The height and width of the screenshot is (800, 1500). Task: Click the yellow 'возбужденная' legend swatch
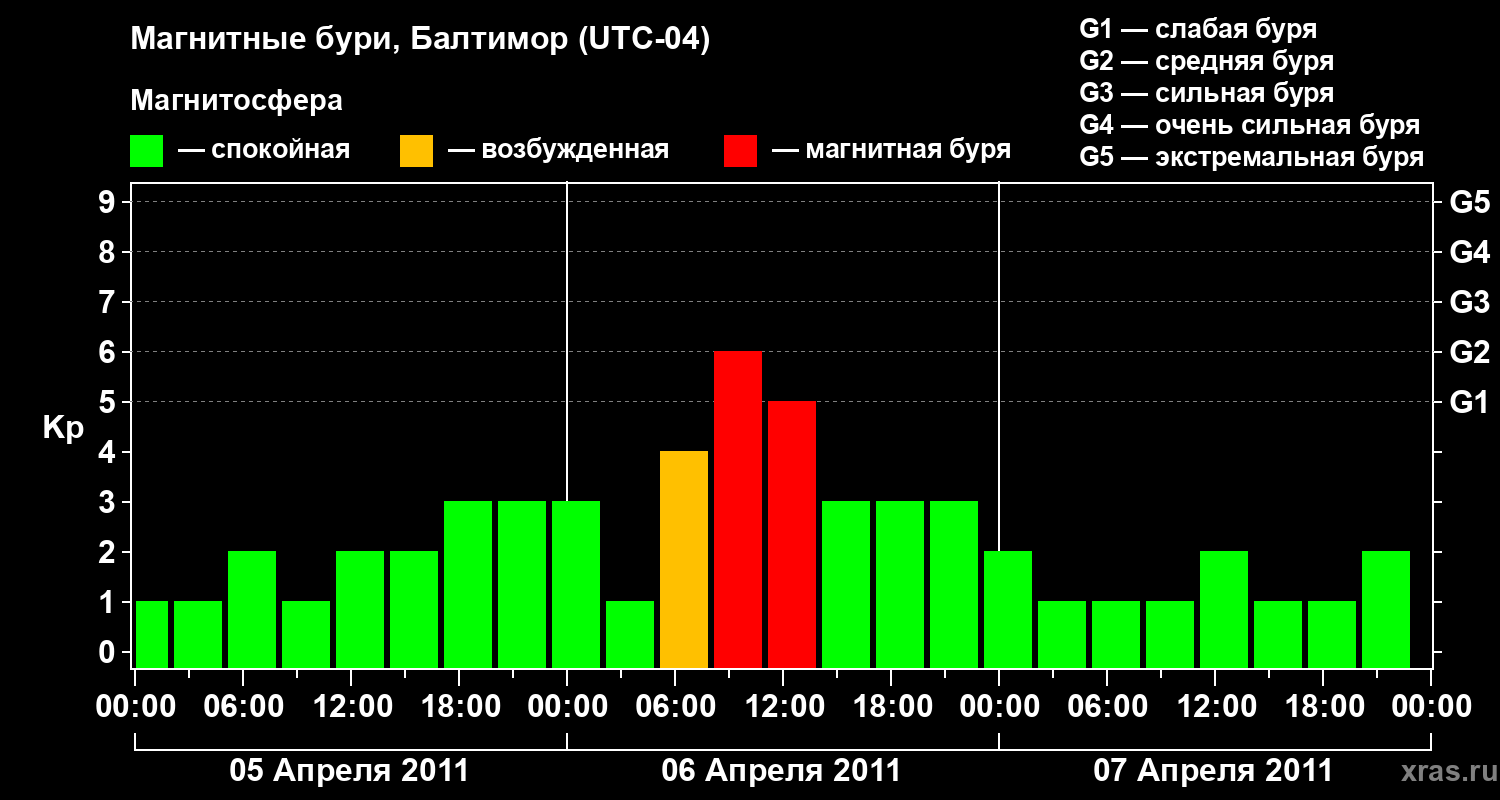[417, 151]
